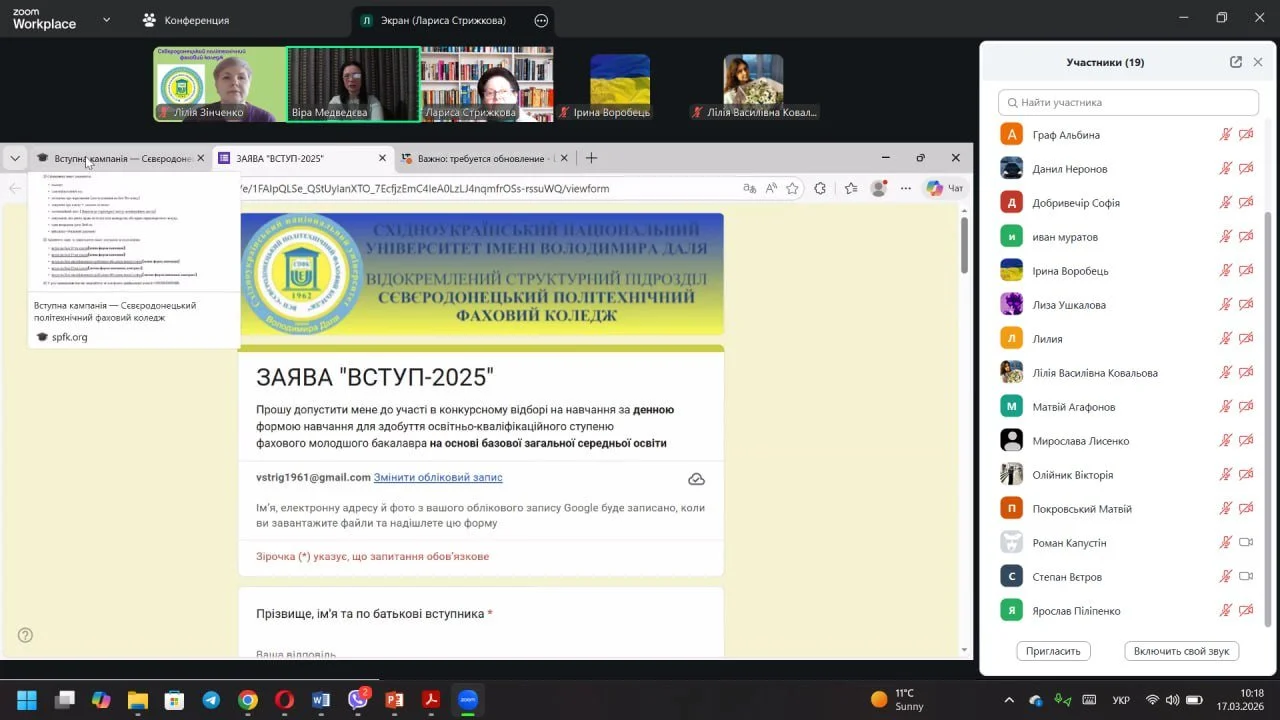This screenshot has height=720, width=1280.
Task: Click the browser translate page icon
Action: point(750,188)
